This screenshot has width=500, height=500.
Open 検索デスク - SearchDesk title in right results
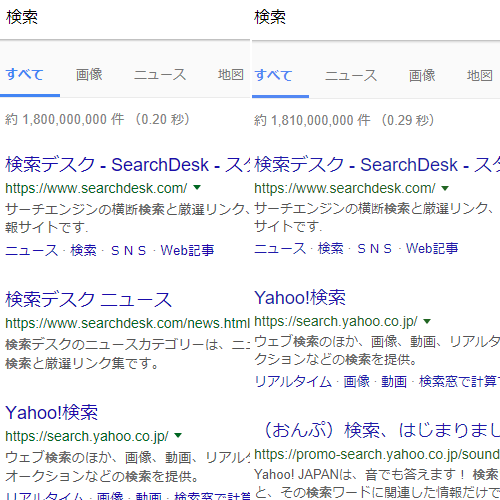click(x=377, y=164)
